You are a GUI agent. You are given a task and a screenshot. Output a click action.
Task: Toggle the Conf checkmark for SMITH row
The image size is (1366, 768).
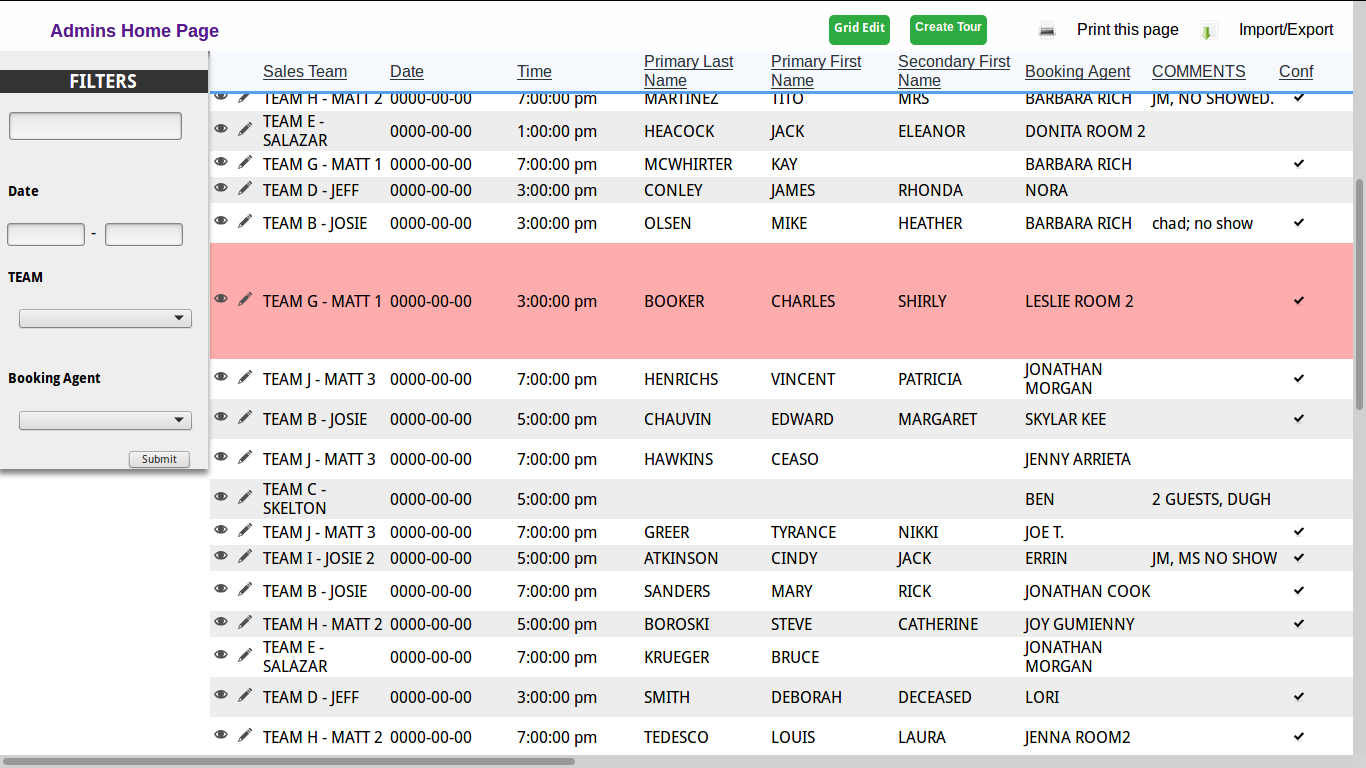(x=1299, y=696)
